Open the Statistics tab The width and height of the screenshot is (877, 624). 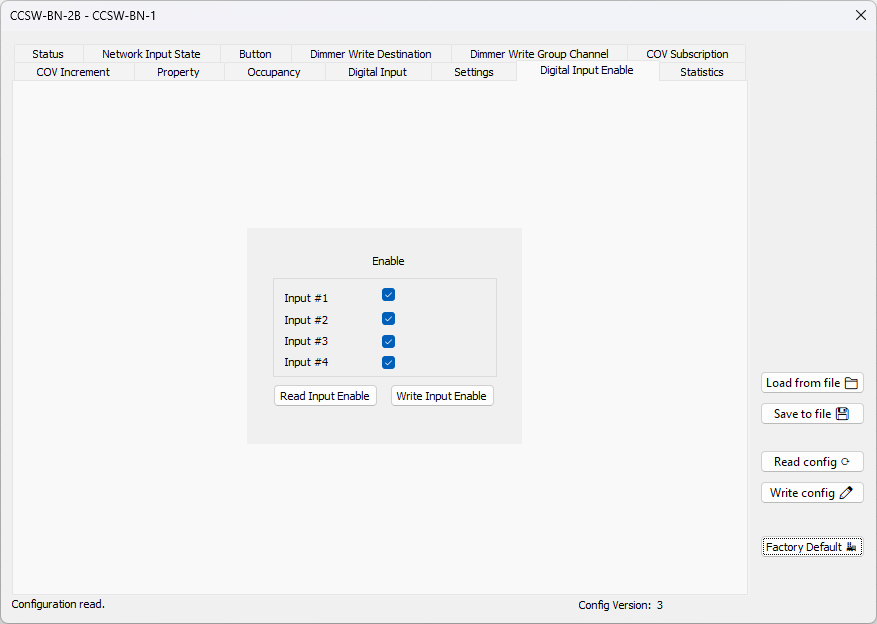tap(702, 72)
